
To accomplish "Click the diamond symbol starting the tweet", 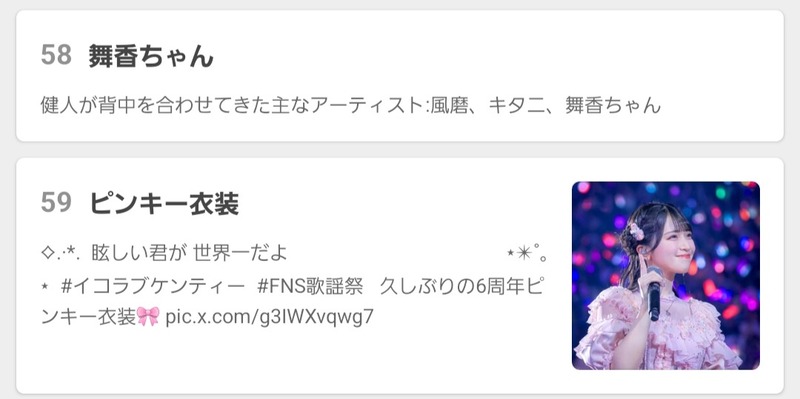I will [x=47, y=253].
